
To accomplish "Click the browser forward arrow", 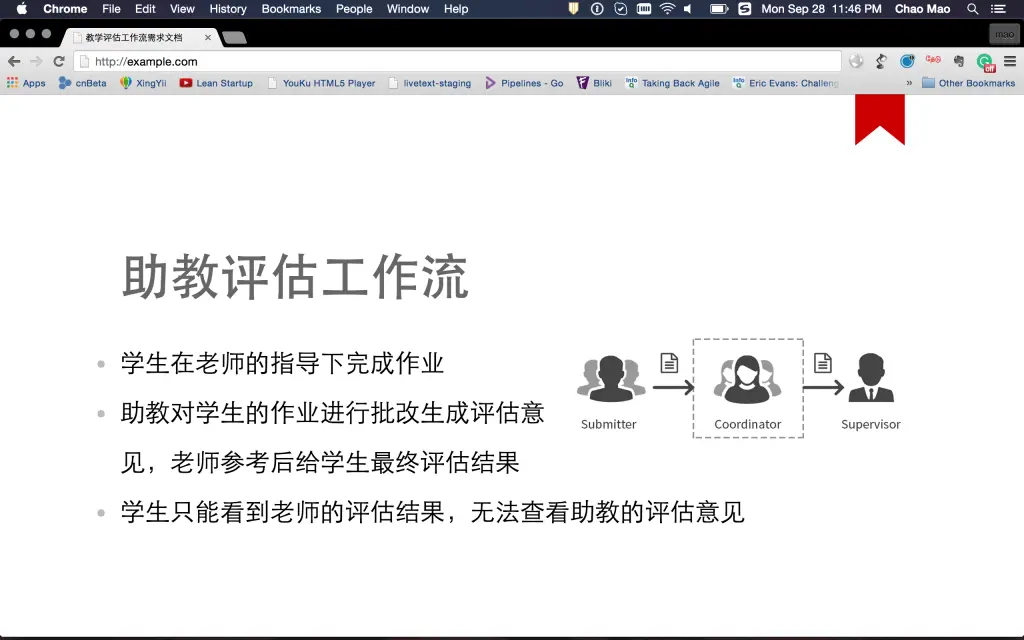I will pyautogui.click(x=37, y=61).
